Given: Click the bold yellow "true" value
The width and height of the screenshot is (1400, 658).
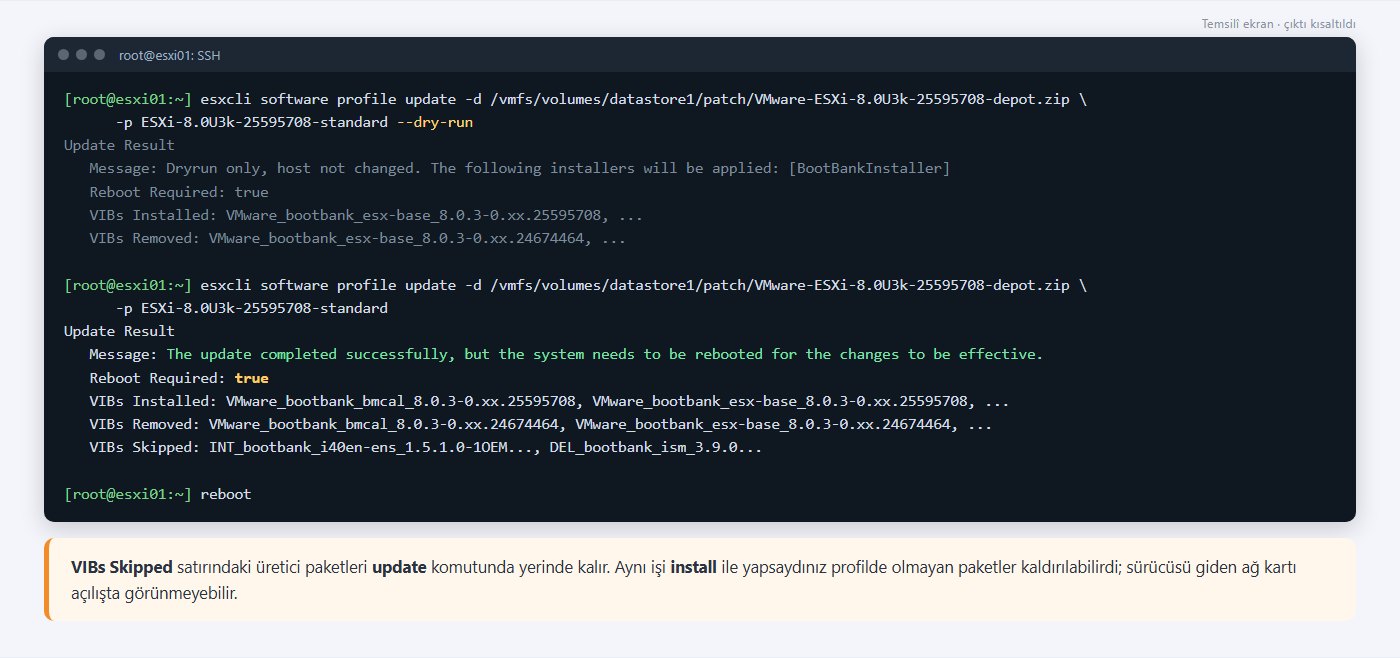Looking at the screenshot, I should tap(252, 378).
